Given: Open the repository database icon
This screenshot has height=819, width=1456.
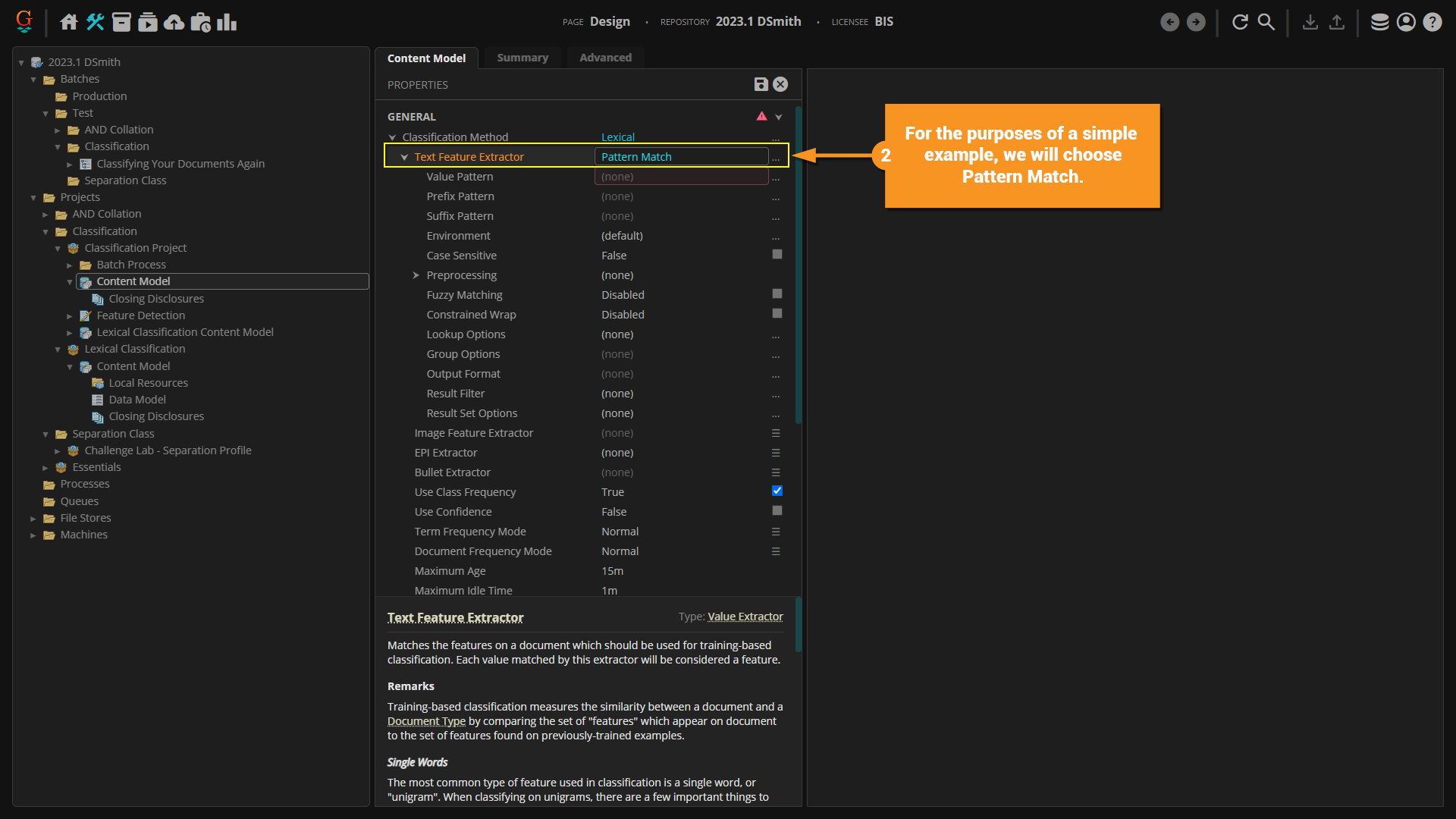Looking at the screenshot, I should (x=1379, y=22).
